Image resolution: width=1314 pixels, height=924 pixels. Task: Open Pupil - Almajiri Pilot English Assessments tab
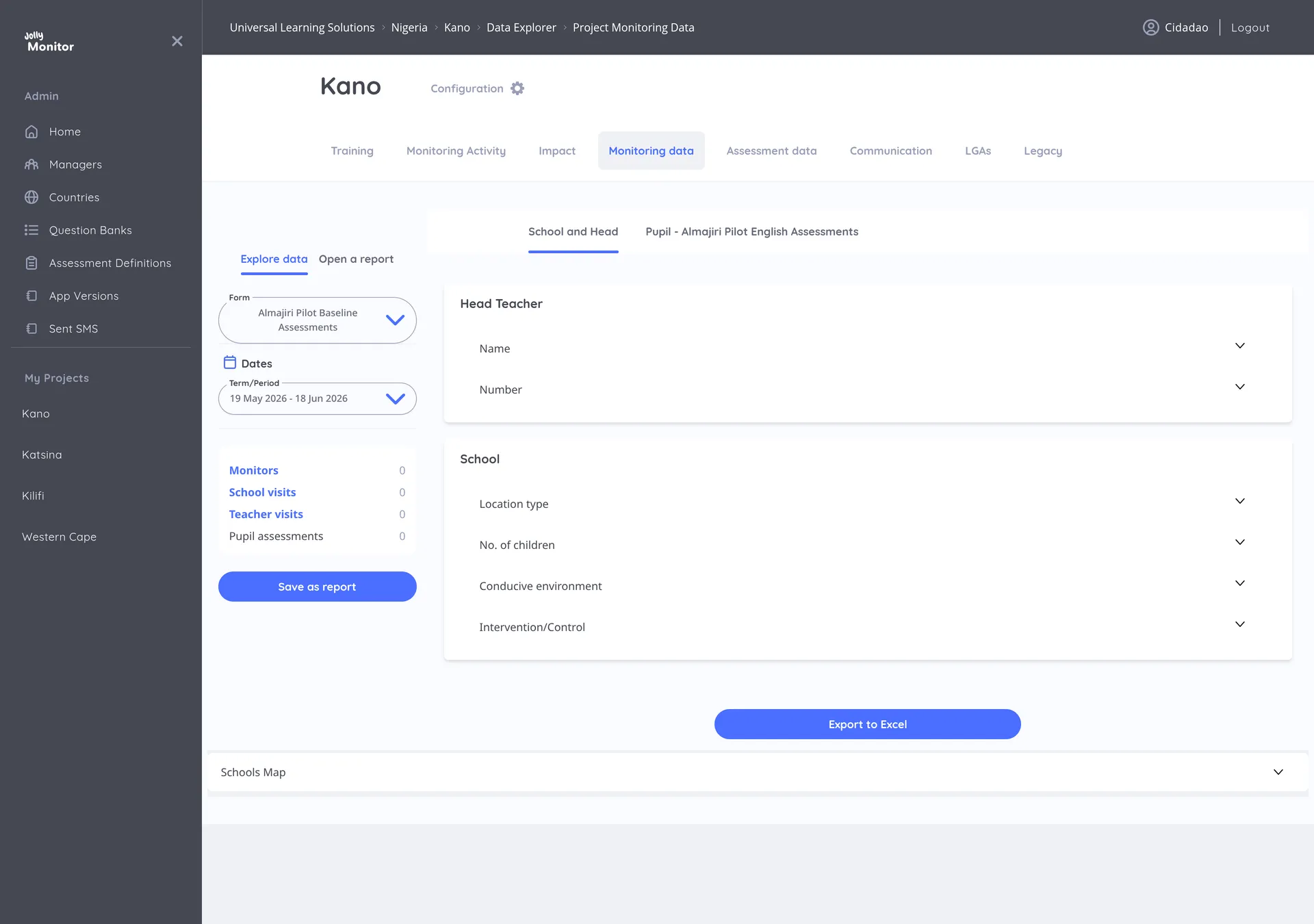point(751,232)
